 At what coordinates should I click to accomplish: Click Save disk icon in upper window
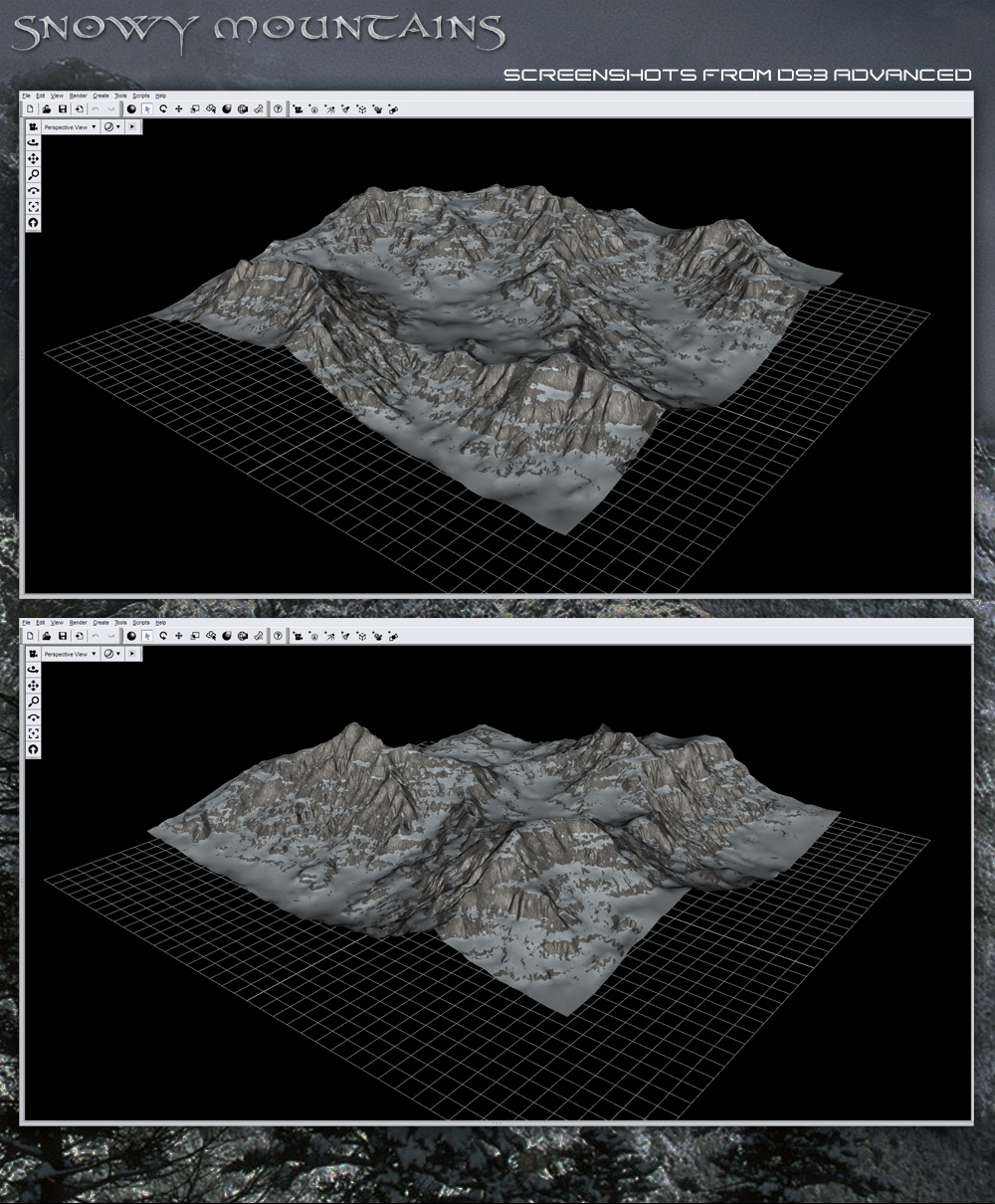(x=63, y=108)
